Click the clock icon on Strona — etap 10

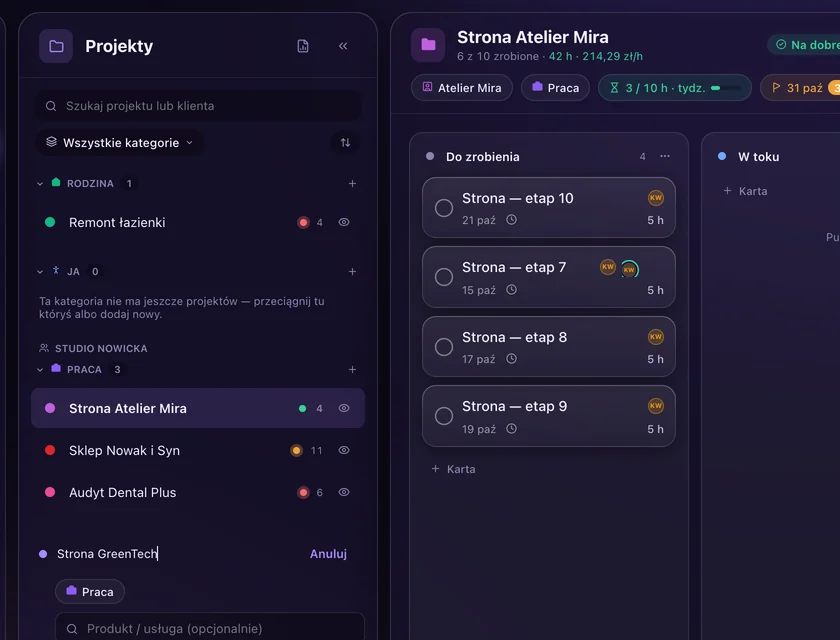coord(512,220)
